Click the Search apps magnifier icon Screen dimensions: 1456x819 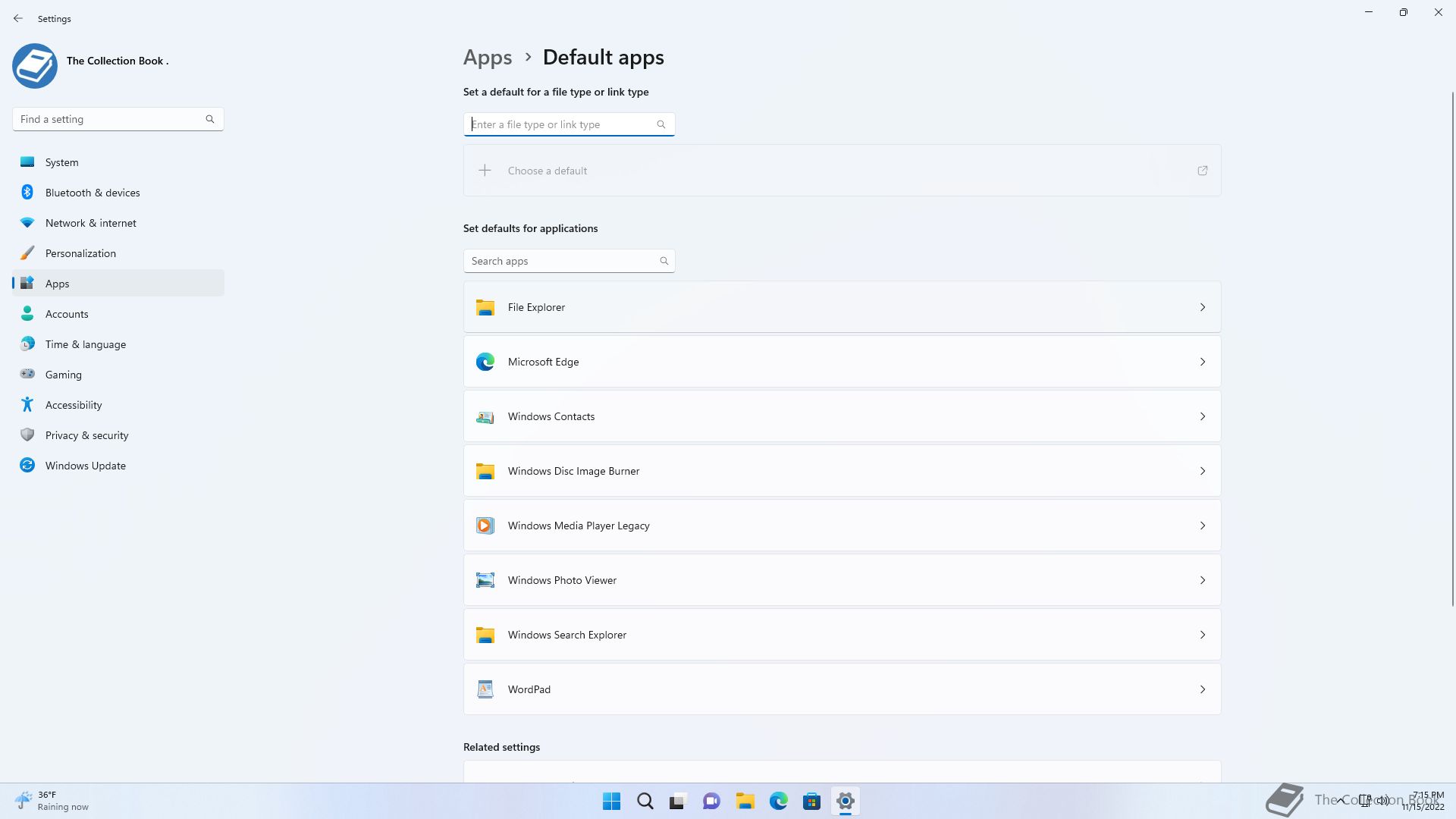click(664, 261)
